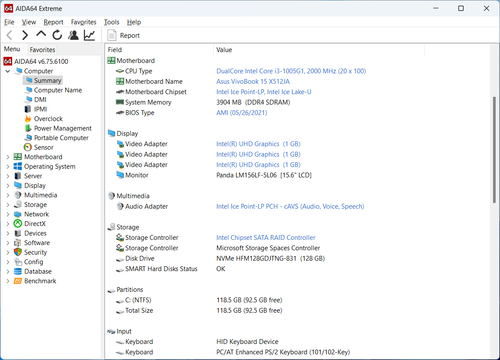
Task: Click the Benchmark icon in the tree
Action: point(18,281)
